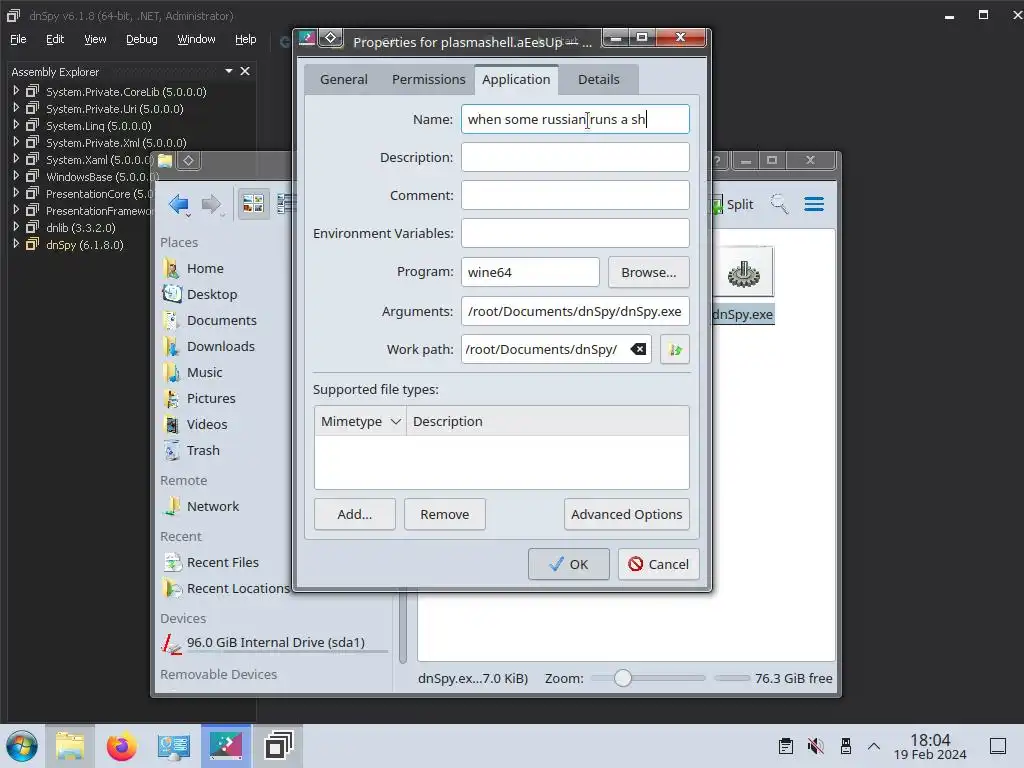Click Remove file type button

(x=445, y=515)
